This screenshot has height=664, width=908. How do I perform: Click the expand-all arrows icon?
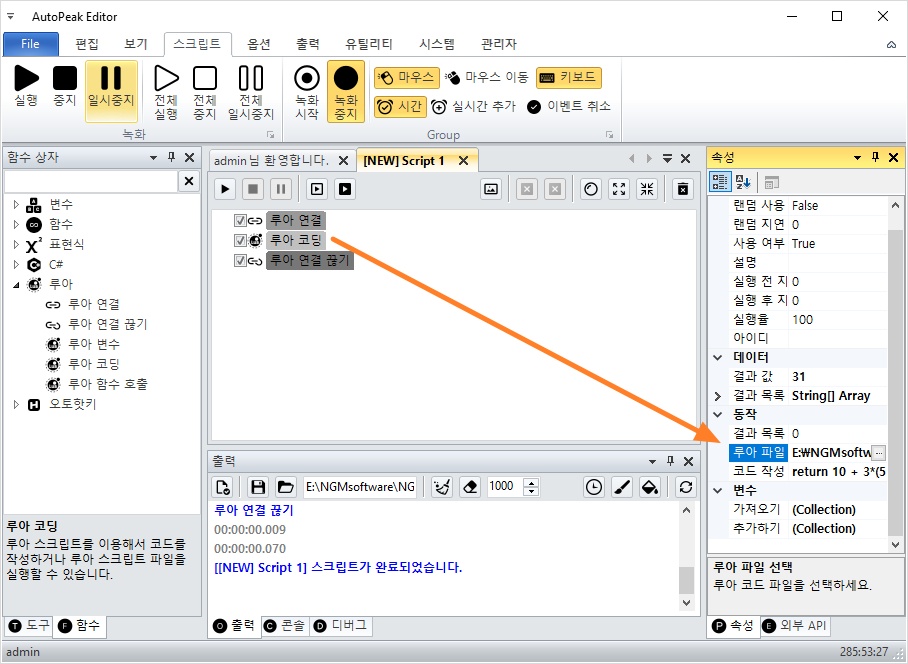(x=619, y=189)
